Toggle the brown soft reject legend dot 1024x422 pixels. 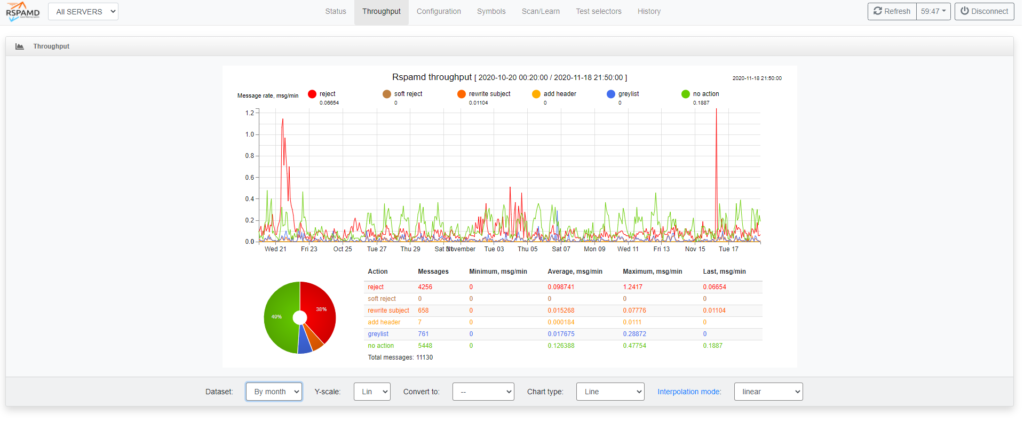[x=387, y=94]
